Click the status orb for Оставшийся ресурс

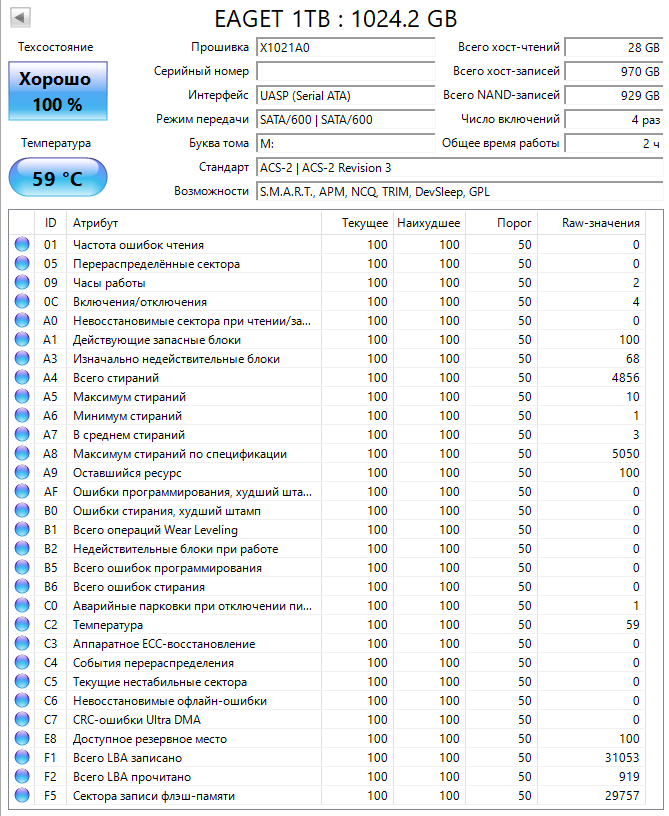click(22, 473)
